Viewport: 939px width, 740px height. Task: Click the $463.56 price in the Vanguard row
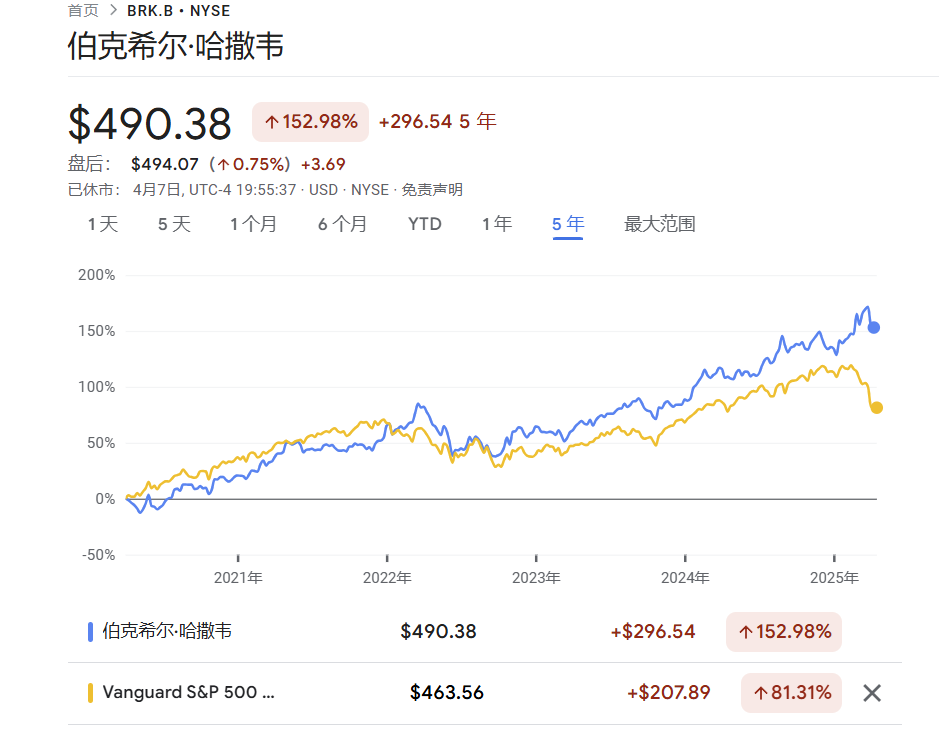coord(447,693)
